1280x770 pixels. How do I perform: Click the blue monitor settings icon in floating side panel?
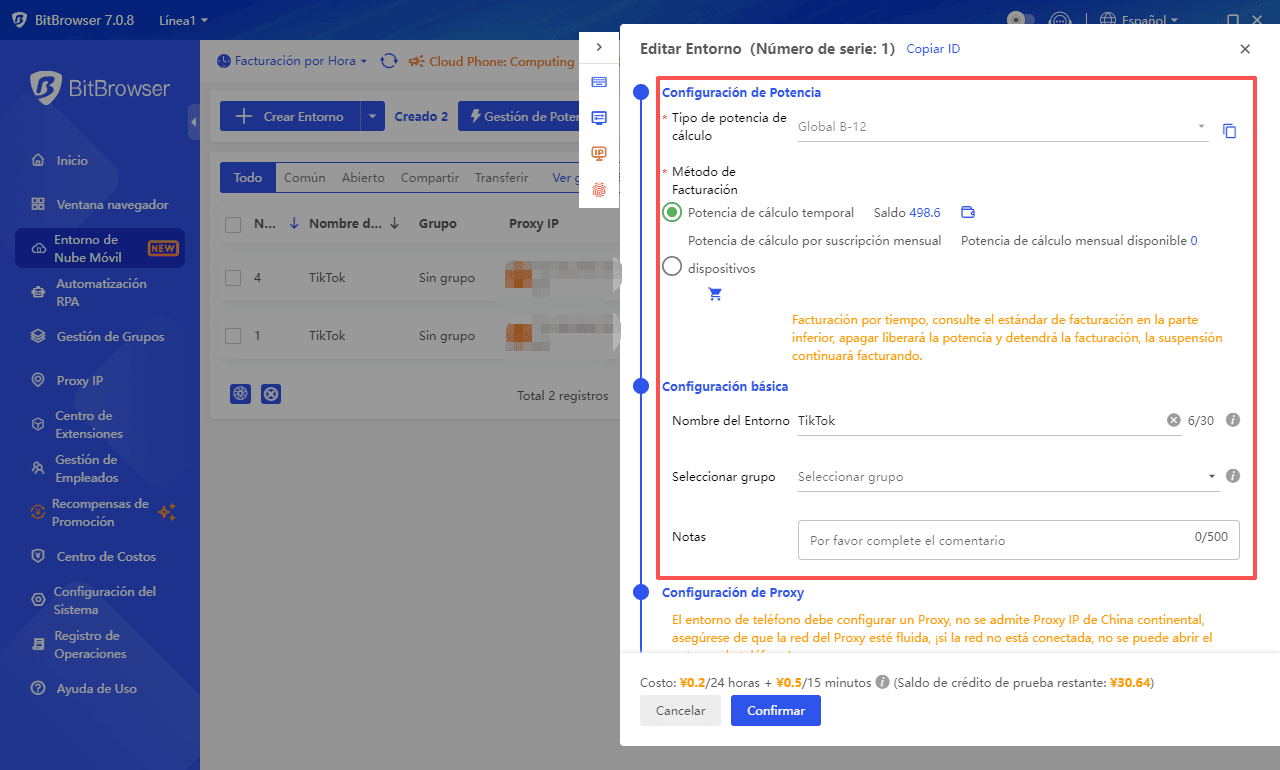click(x=599, y=117)
